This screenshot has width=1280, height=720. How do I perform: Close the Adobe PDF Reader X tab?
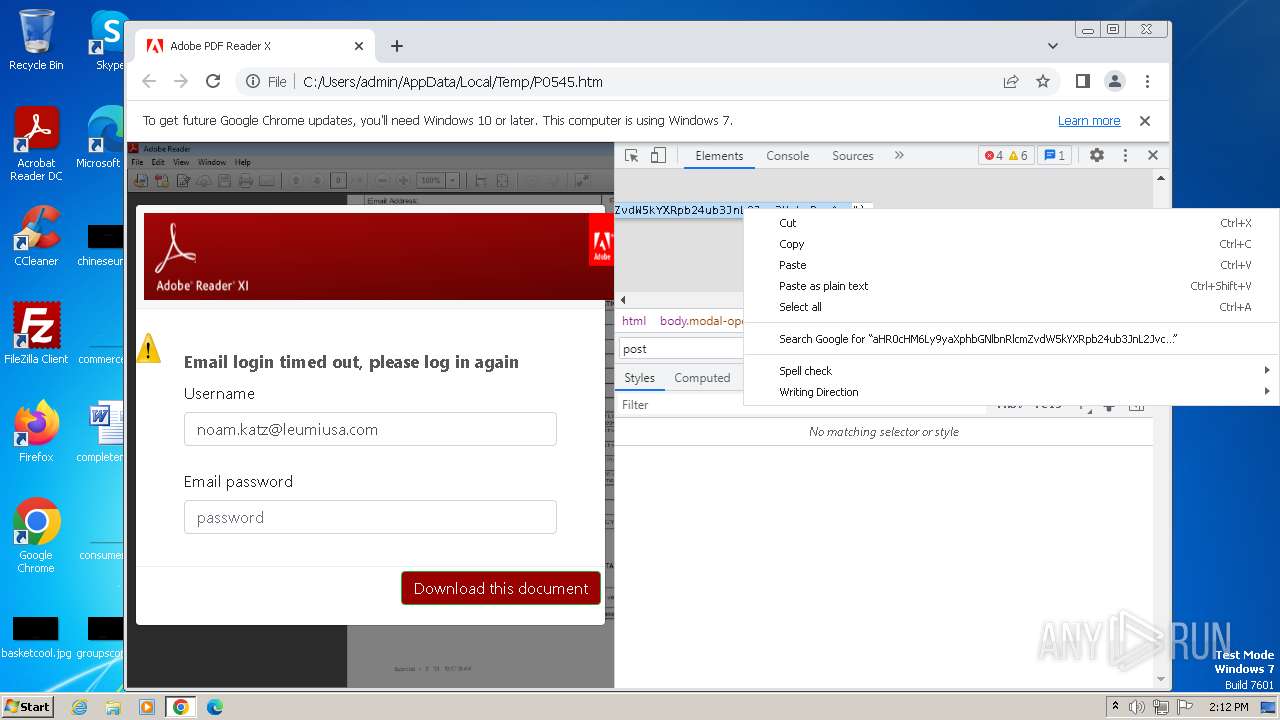tap(359, 46)
